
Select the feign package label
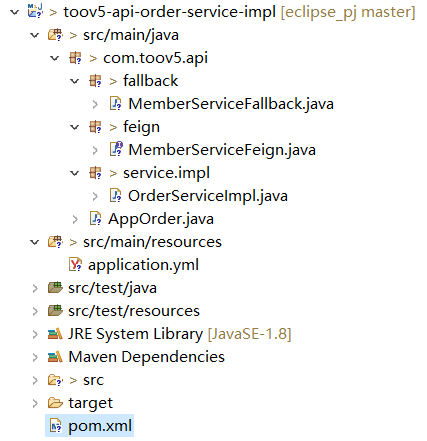tap(141, 128)
